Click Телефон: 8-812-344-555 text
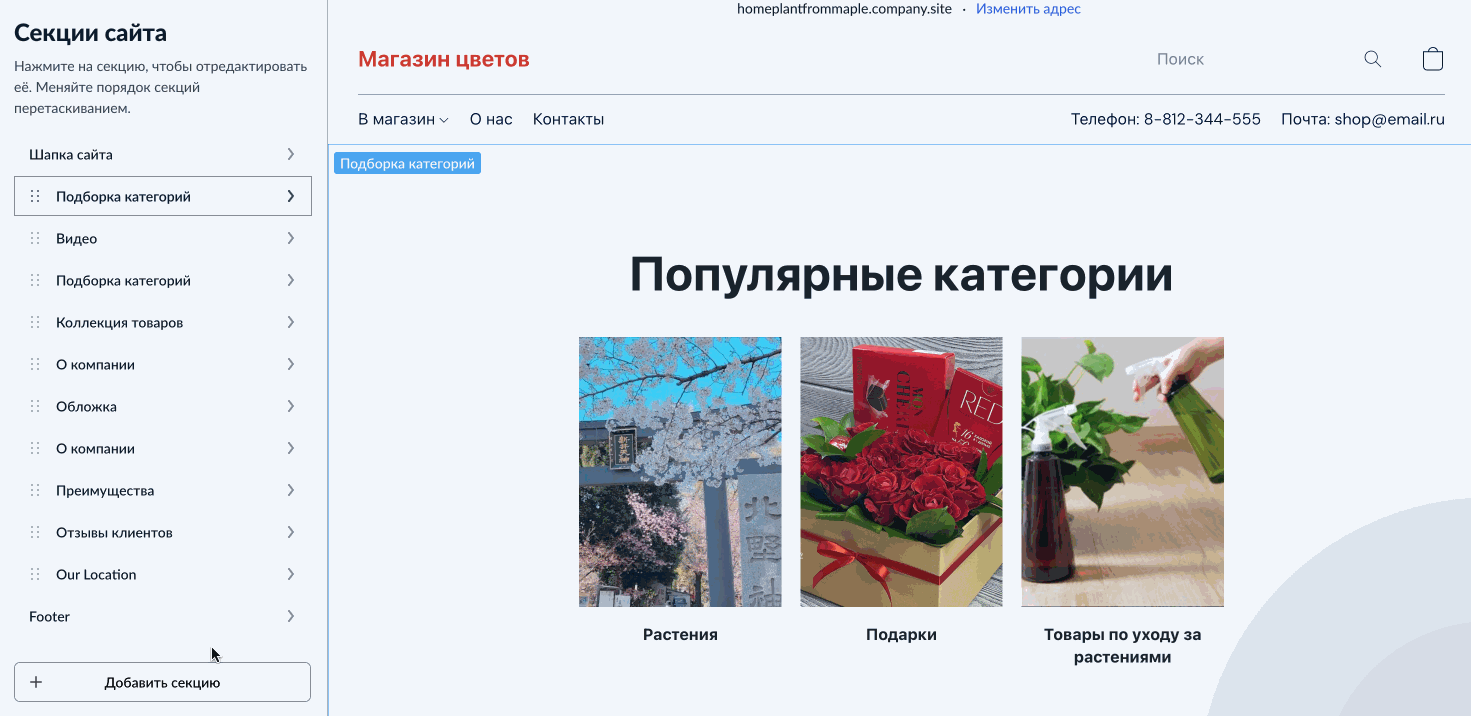 pos(1166,119)
